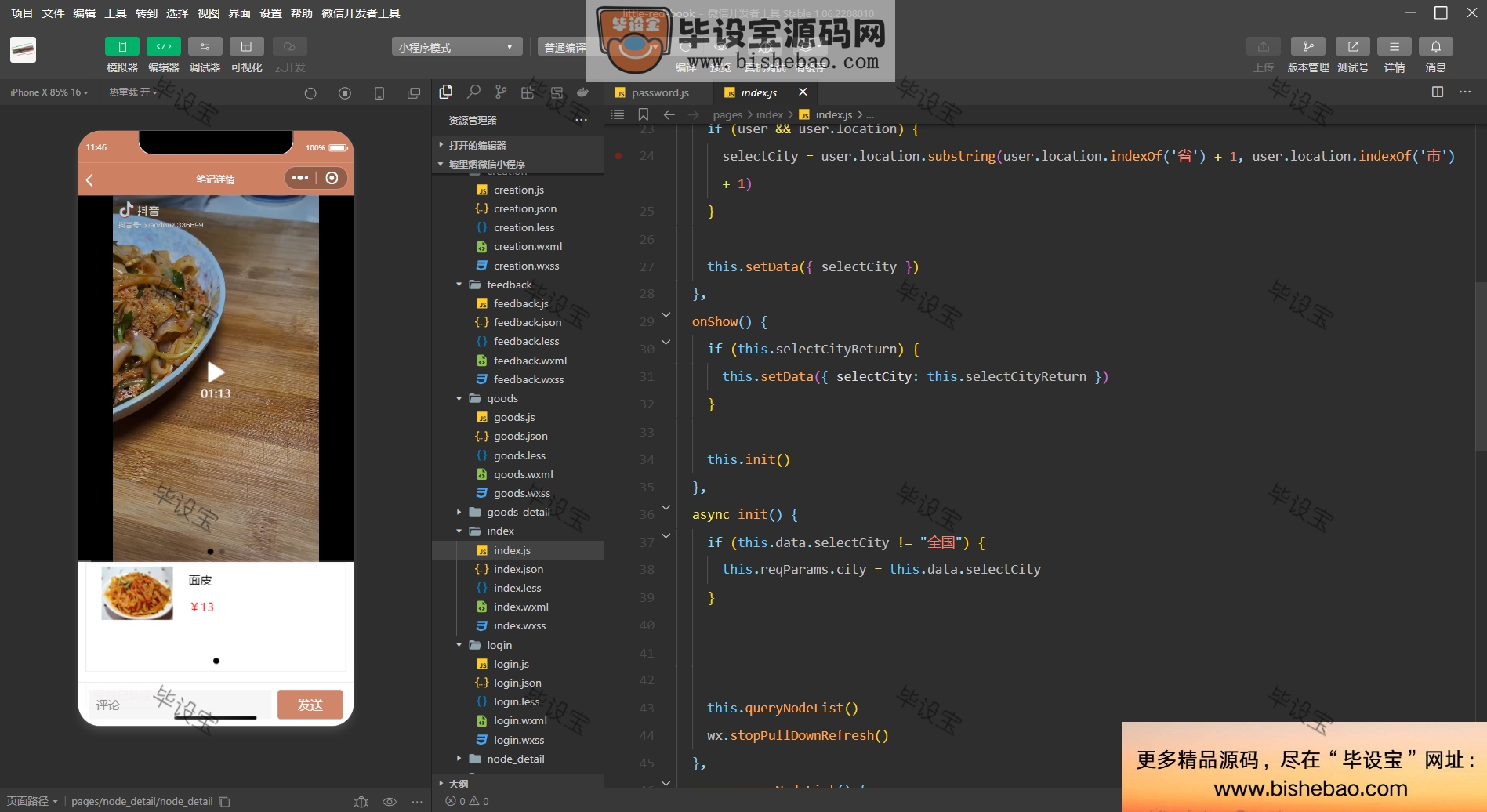Open the docker whale icon
Viewport: 1487px width, 812px height.
(583, 92)
